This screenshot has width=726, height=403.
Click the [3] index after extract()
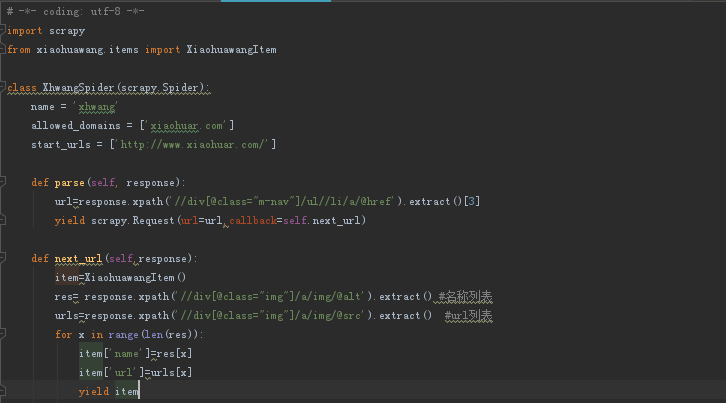point(472,202)
